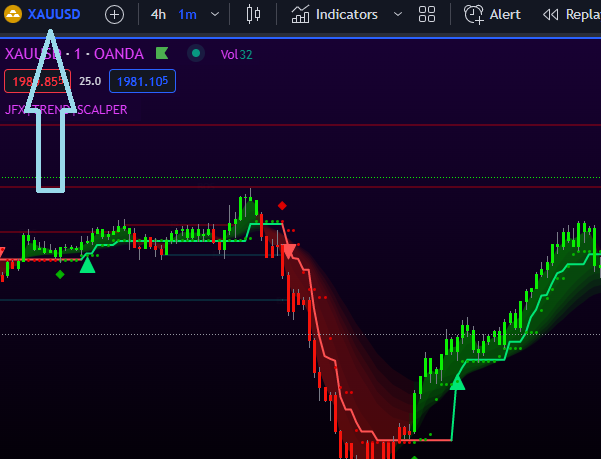This screenshot has width=601, height=459.
Task: Select the Vol 32 volume label
Action: coord(235,53)
